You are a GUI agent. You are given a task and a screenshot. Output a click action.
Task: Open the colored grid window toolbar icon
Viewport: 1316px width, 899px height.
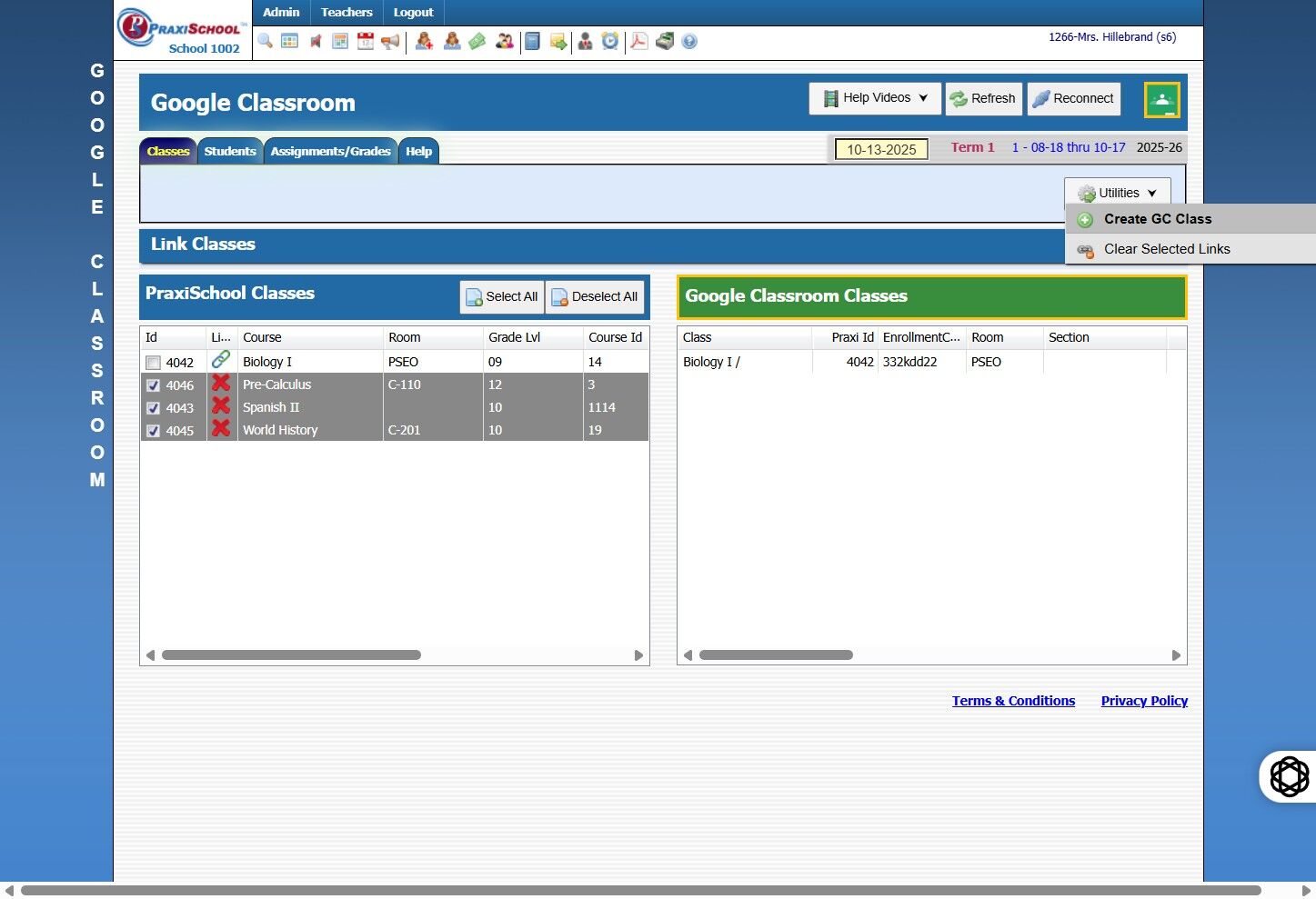click(290, 41)
